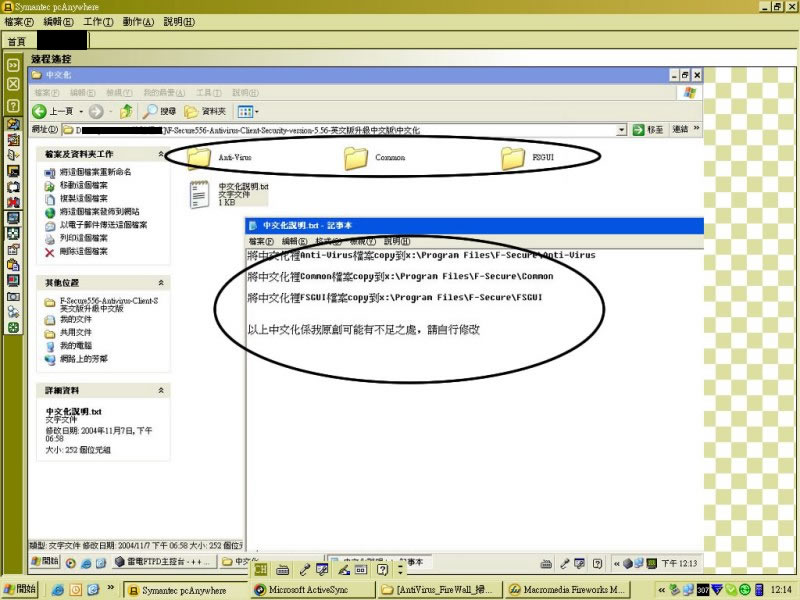
Task: Switch to 雷電FTPD主控台 on remote taskbar
Action: (x=163, y=562)
